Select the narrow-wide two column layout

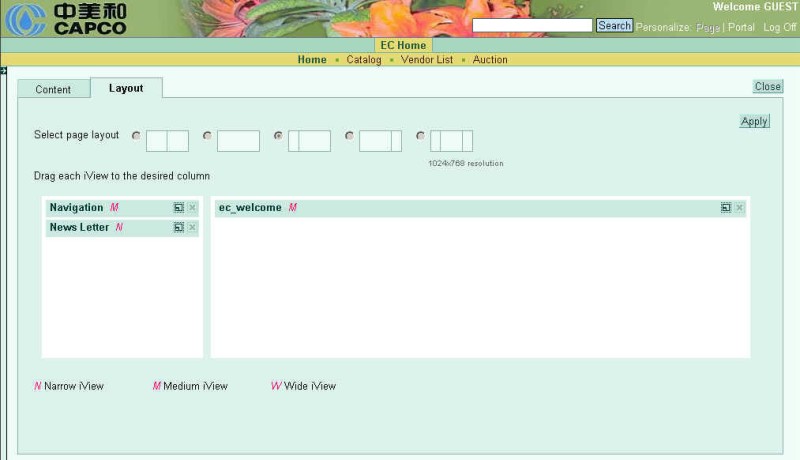click(x=279, y=136)
